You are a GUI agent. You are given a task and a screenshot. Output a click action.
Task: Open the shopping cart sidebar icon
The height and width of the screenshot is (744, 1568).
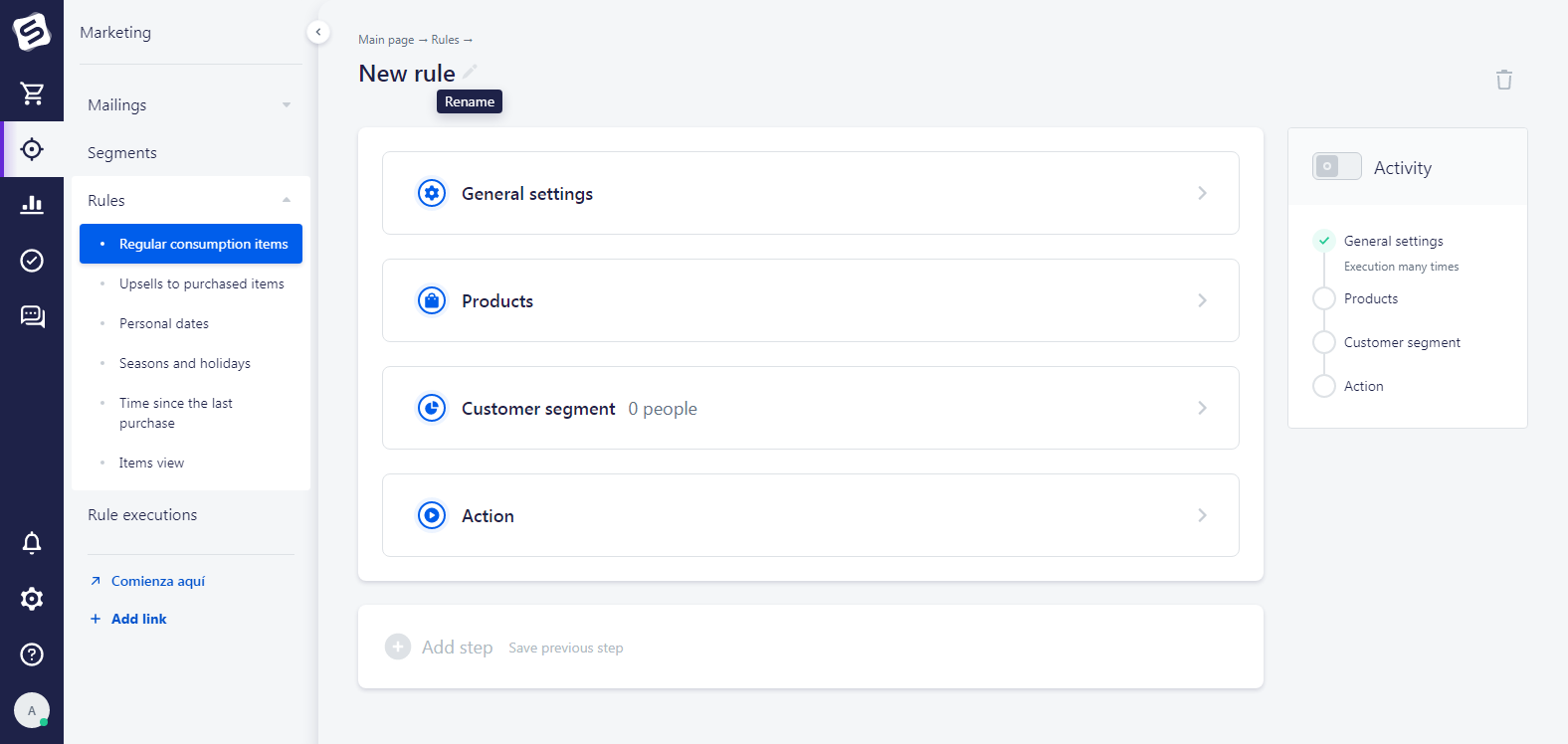click(x=32, y=93)
